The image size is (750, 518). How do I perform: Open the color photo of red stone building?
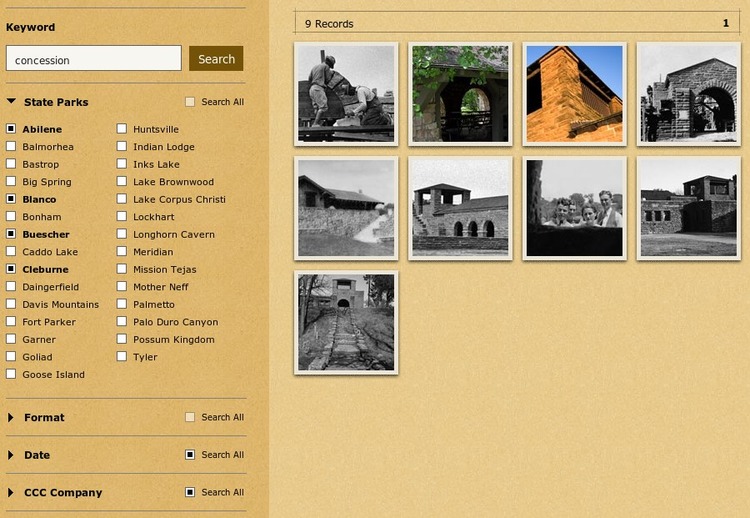click(575, 93)
